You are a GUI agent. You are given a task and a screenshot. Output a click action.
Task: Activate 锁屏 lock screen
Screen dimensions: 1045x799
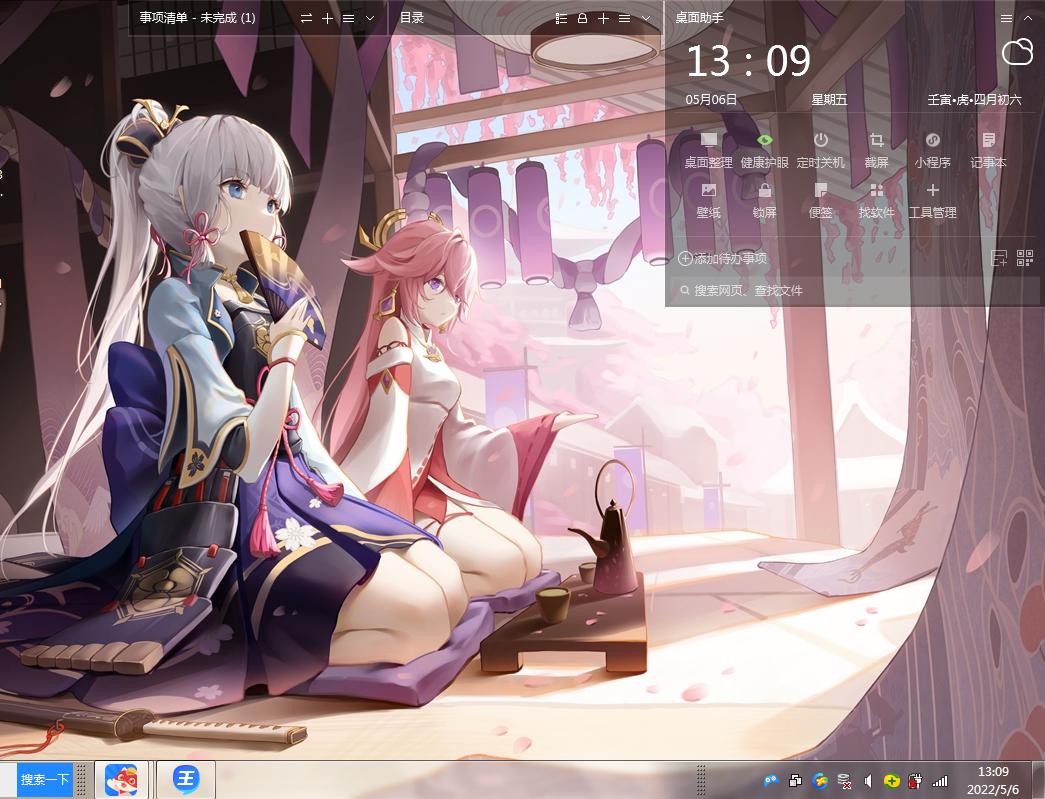pyautogui.click(x=764, y=201)
